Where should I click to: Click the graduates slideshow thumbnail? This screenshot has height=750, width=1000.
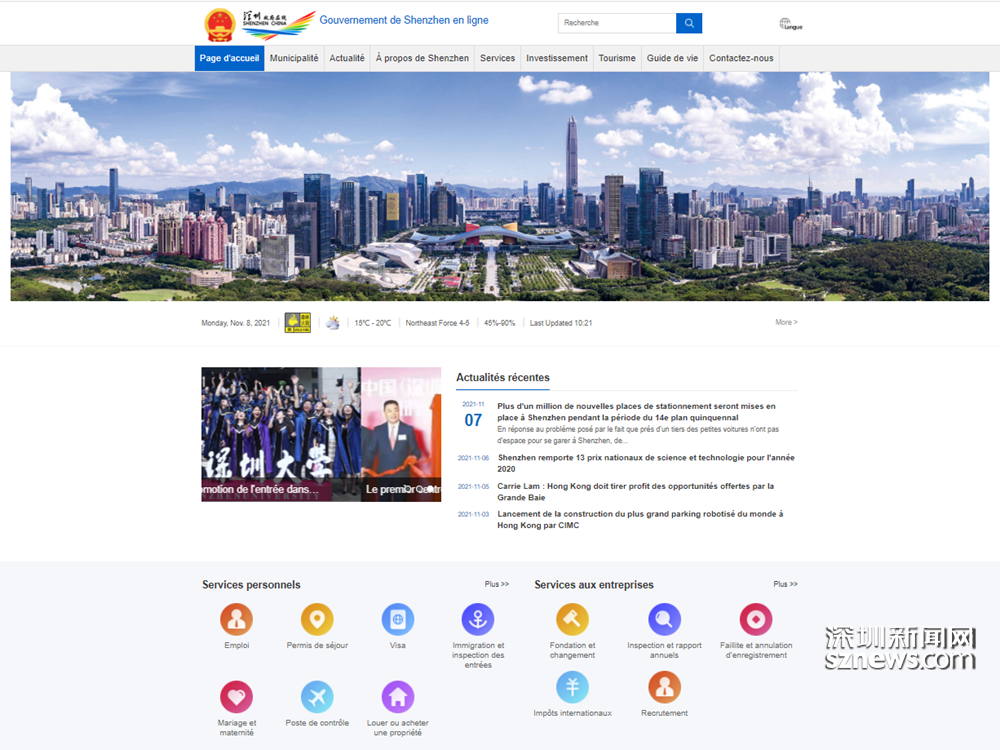tap(281, 434)
